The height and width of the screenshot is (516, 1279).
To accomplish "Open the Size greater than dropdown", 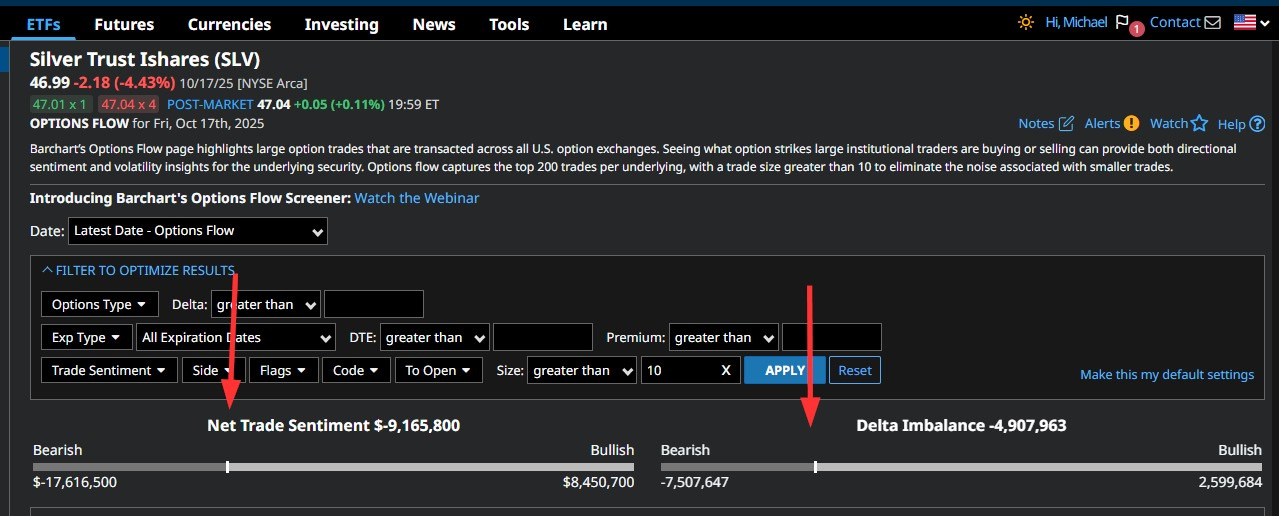I will (x=582, y=370).
